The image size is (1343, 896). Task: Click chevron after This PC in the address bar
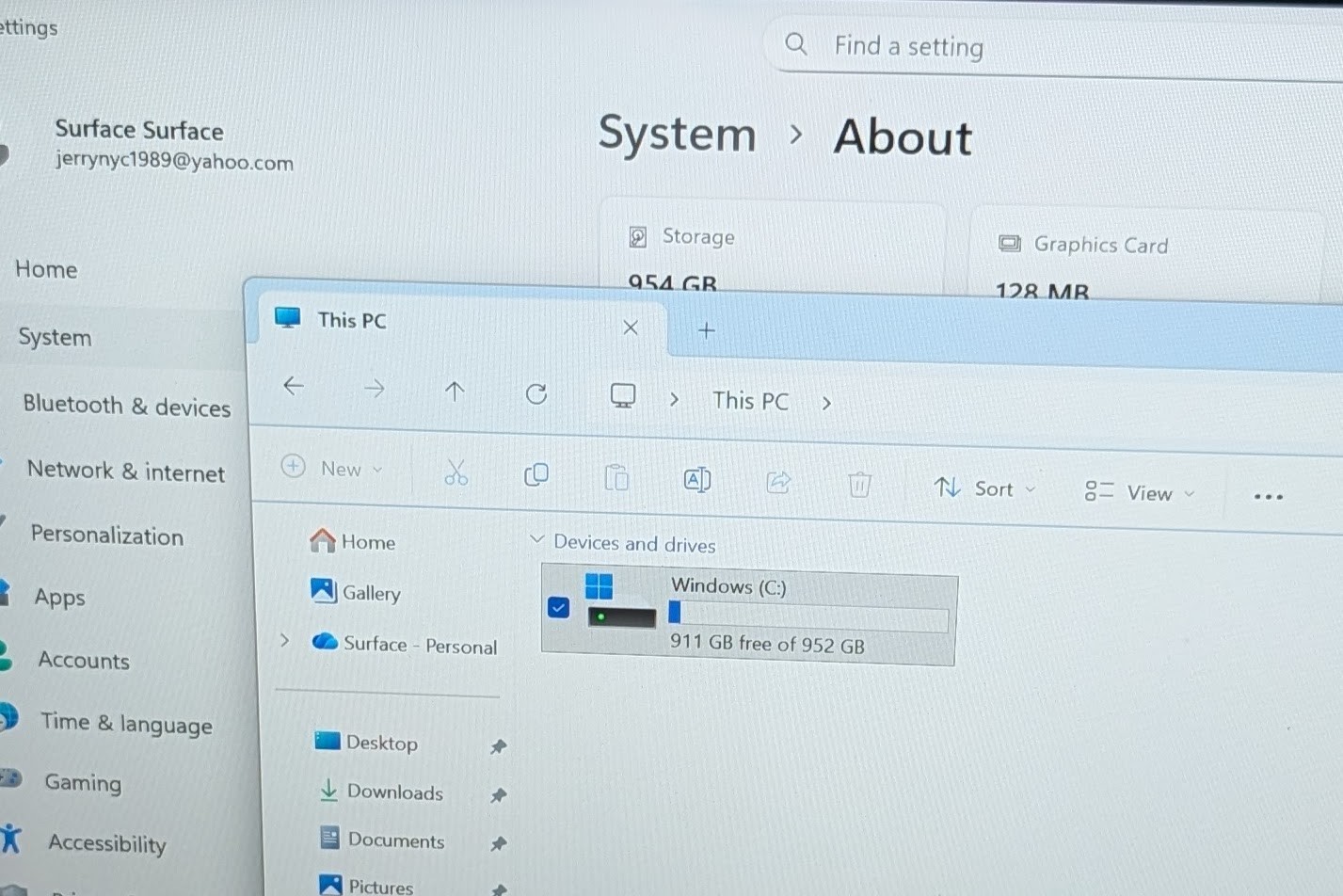click(x=826, y=403)
